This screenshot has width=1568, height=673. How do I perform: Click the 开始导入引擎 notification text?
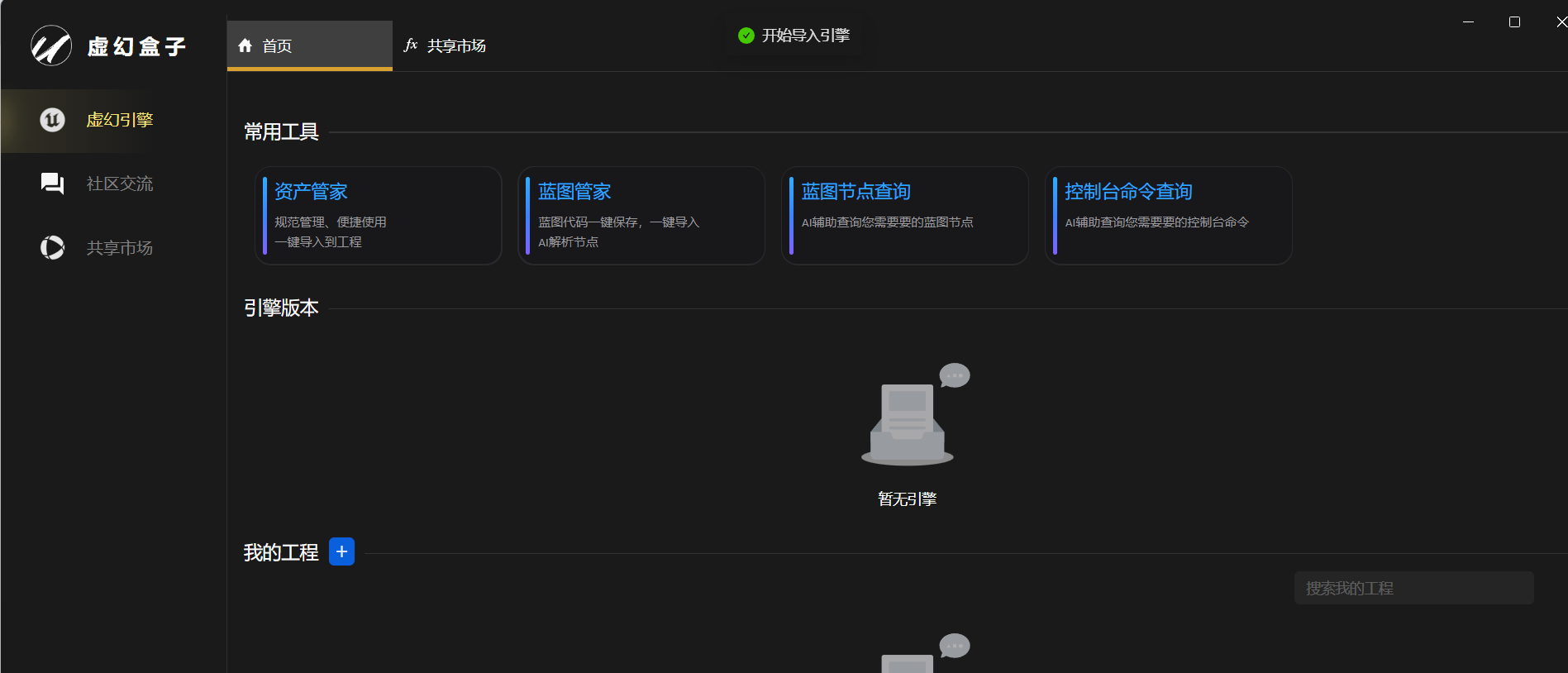(x=806, y=36)
